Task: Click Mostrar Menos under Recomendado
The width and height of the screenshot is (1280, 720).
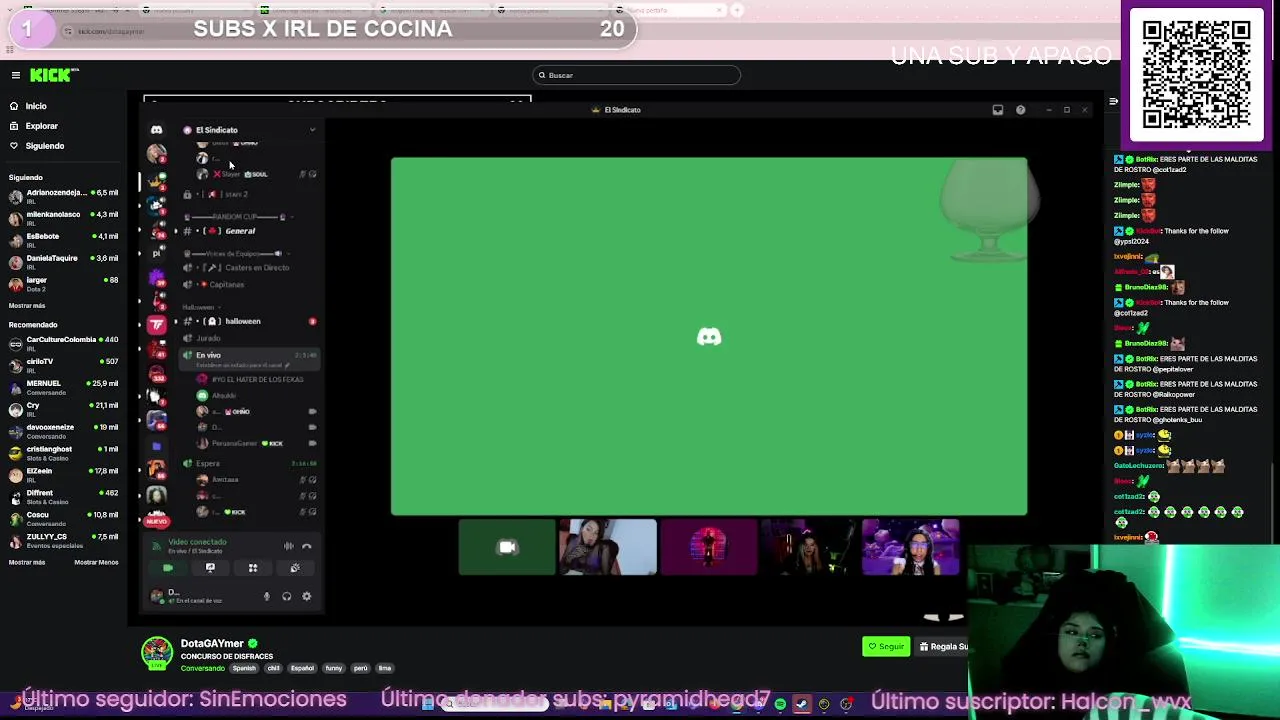Action: click(x=96, y=563)
